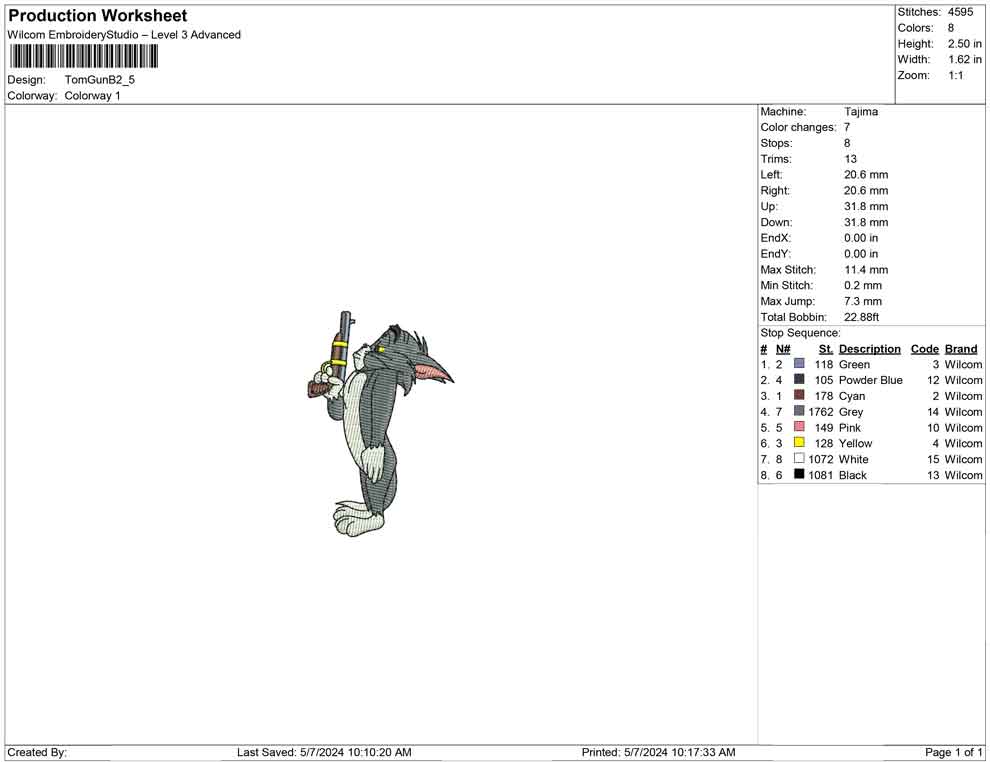The image size is (990, 762).
Task: Click the 'Wilcom EmbroideryStudio – Level 3 Advanced' line
Action: click(x=124, y=35)
